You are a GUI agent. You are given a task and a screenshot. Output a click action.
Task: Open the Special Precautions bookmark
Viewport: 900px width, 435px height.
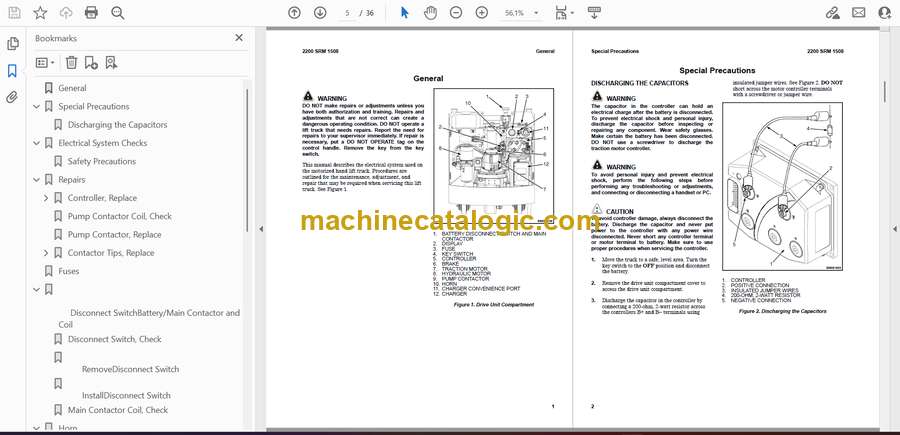(94, 106)
